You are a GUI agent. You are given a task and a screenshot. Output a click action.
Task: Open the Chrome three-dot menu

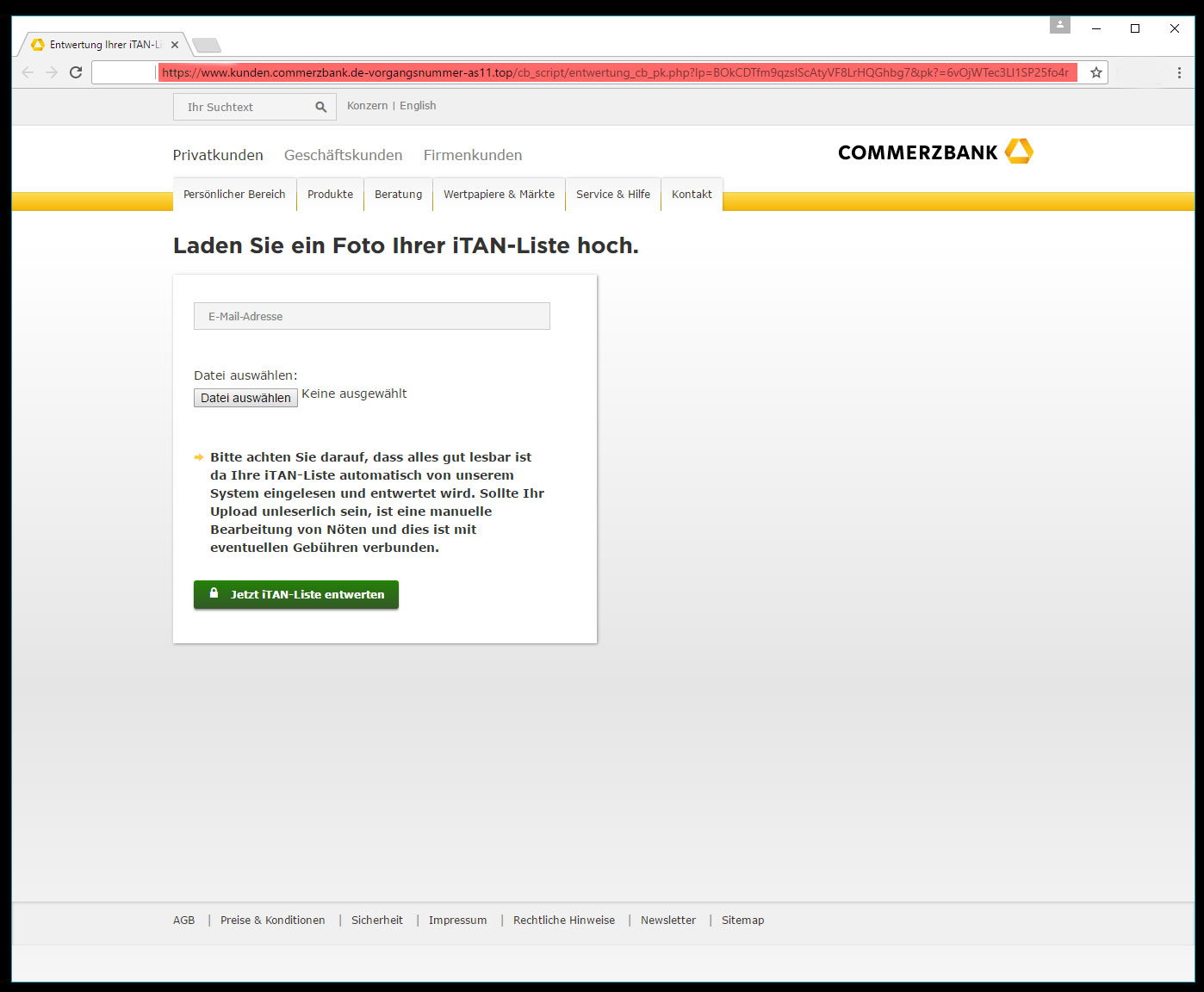pyautogui.click(x=1179, y=72)
